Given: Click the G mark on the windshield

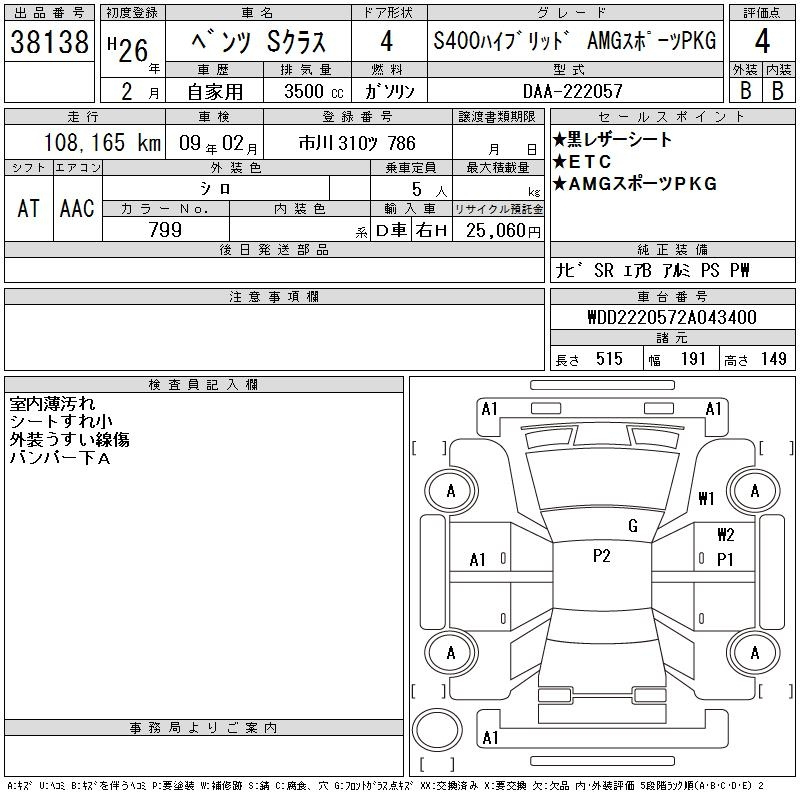Looking at the screenshot, I should (x=632, y=526).
